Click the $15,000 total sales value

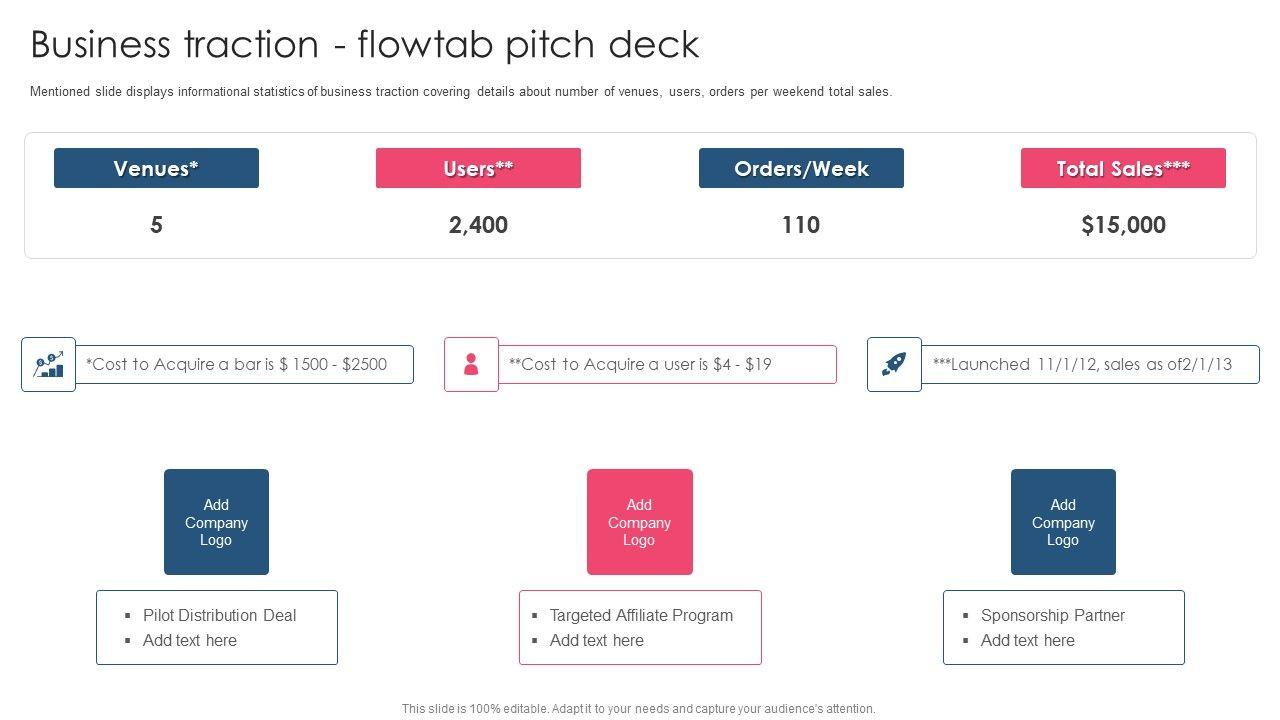pyautogui.click(x=1123, y=225)
